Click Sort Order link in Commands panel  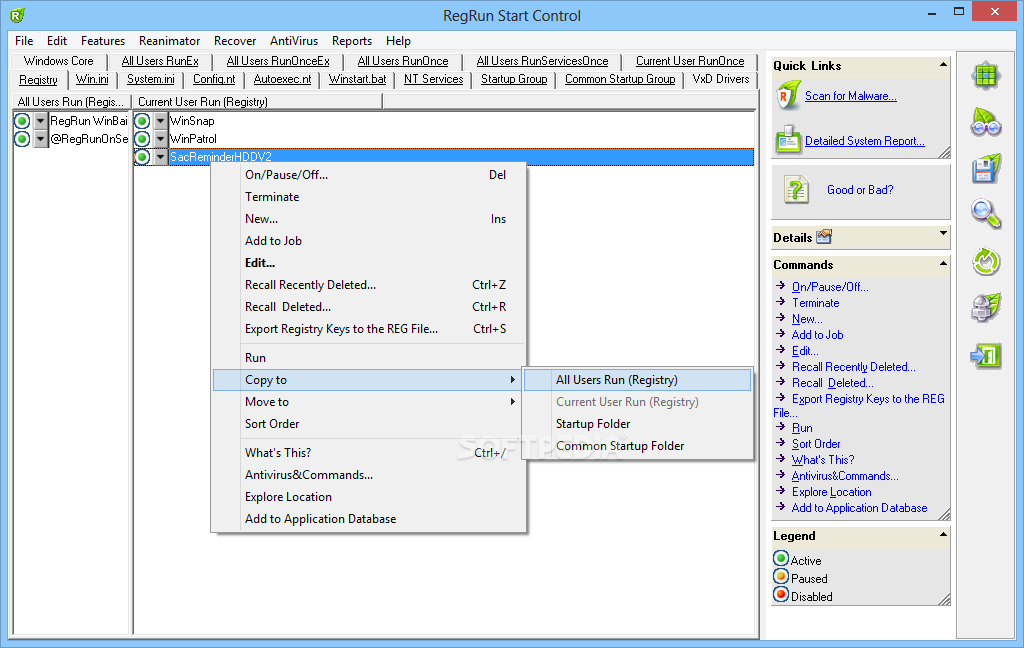click(x=816, y=444)
